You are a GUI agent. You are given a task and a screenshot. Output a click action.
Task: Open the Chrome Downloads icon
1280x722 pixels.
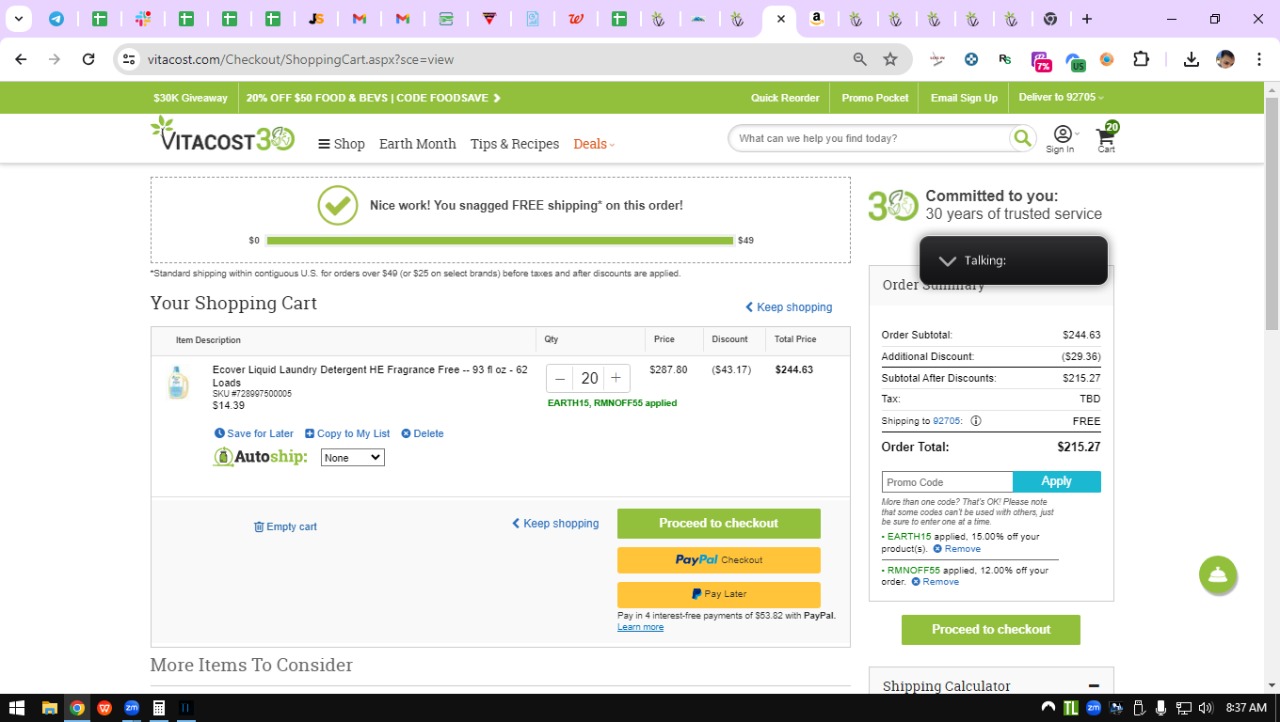(1191, 59)
